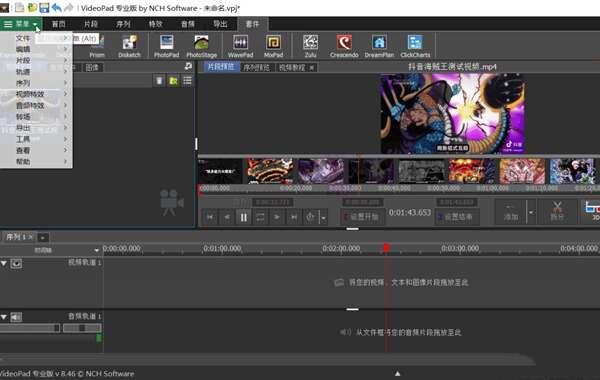Launch the PhotoPad suite icon
This screenshot has width=600, height=380.
[166, 46]
